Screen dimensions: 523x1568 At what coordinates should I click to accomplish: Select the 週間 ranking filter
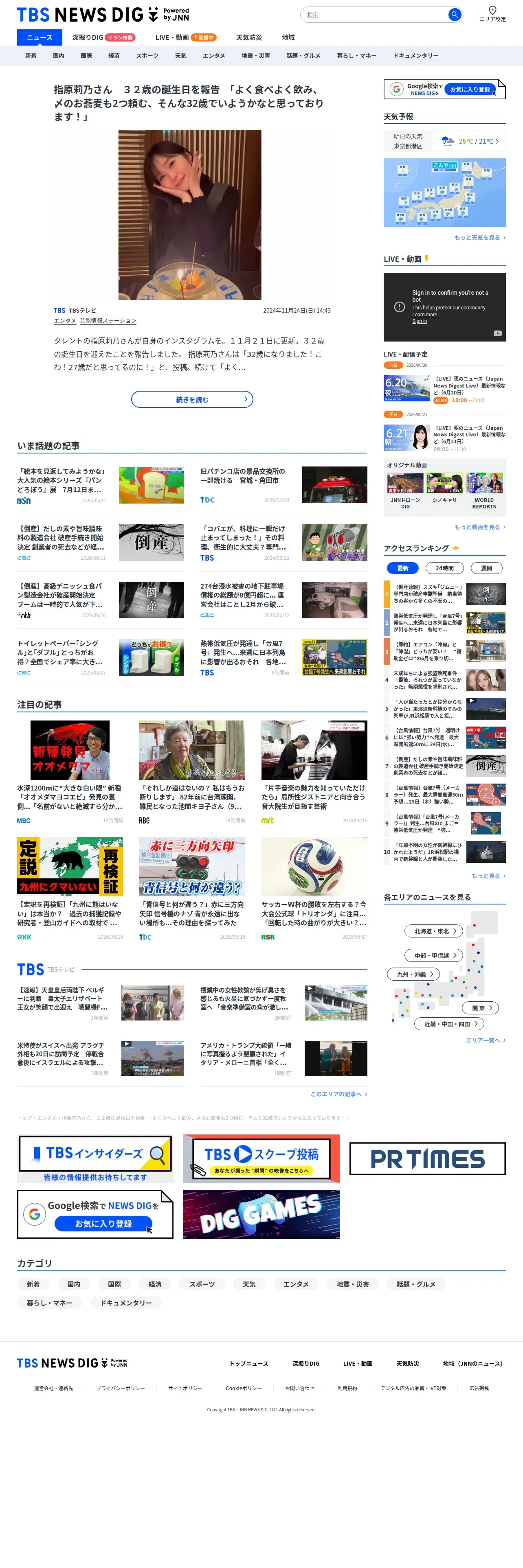[486, 568]
